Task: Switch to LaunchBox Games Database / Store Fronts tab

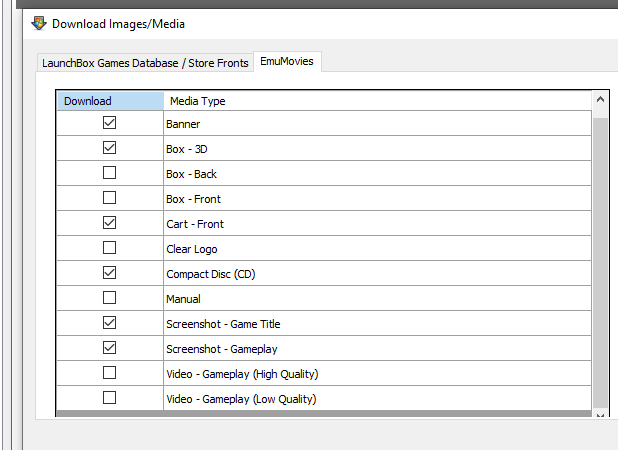Action: click(145, 63)
